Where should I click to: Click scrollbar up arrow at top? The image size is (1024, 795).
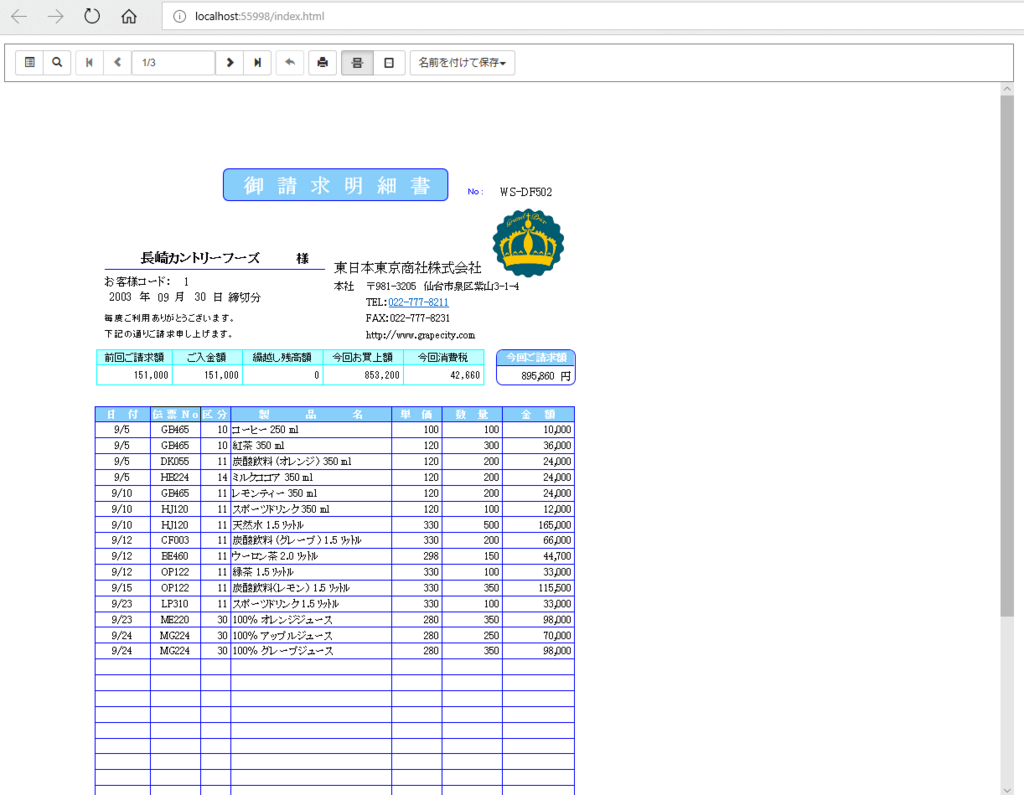[x=1006, y=89]
